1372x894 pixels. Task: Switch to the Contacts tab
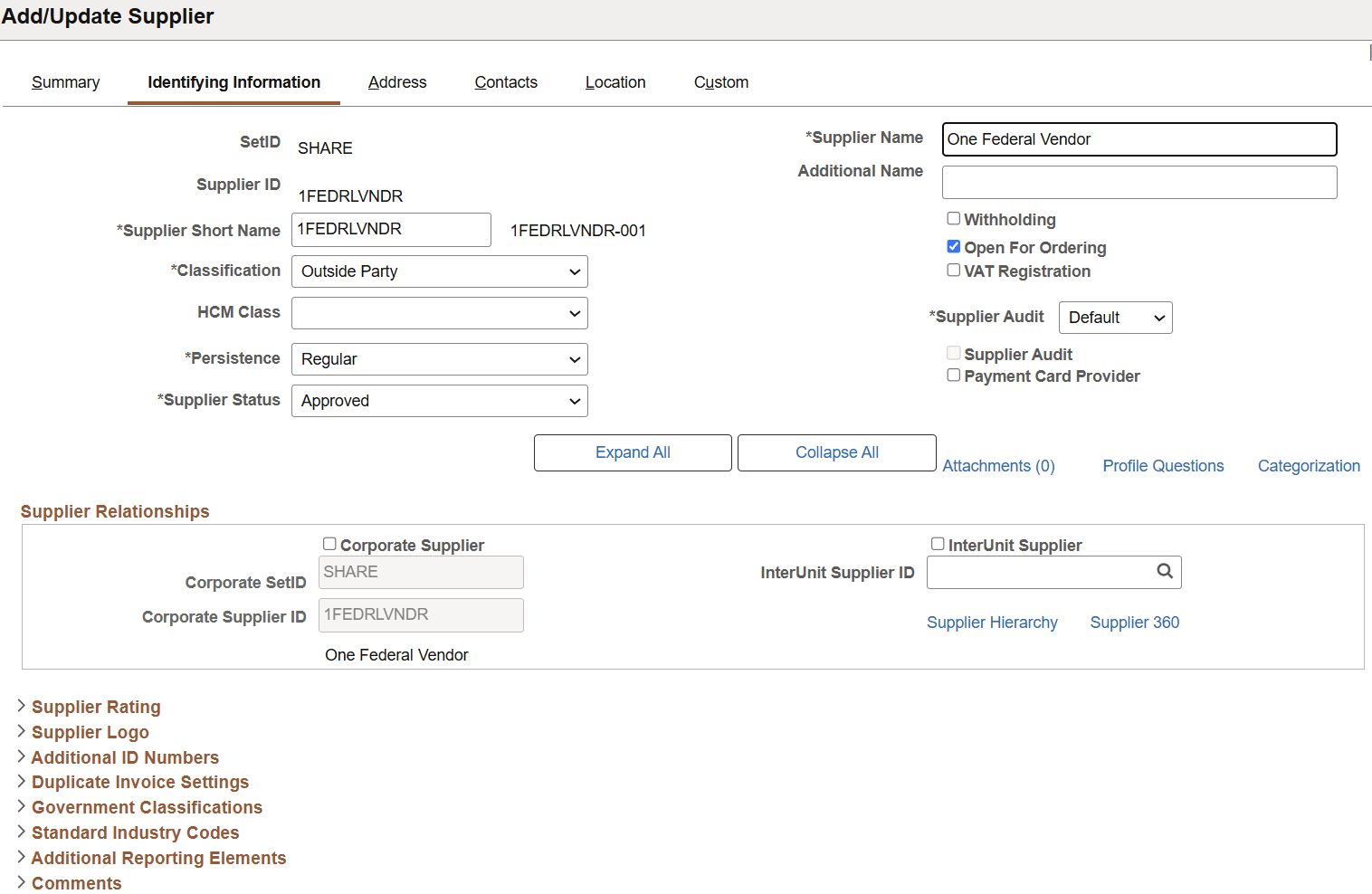[x=505, y=82]
